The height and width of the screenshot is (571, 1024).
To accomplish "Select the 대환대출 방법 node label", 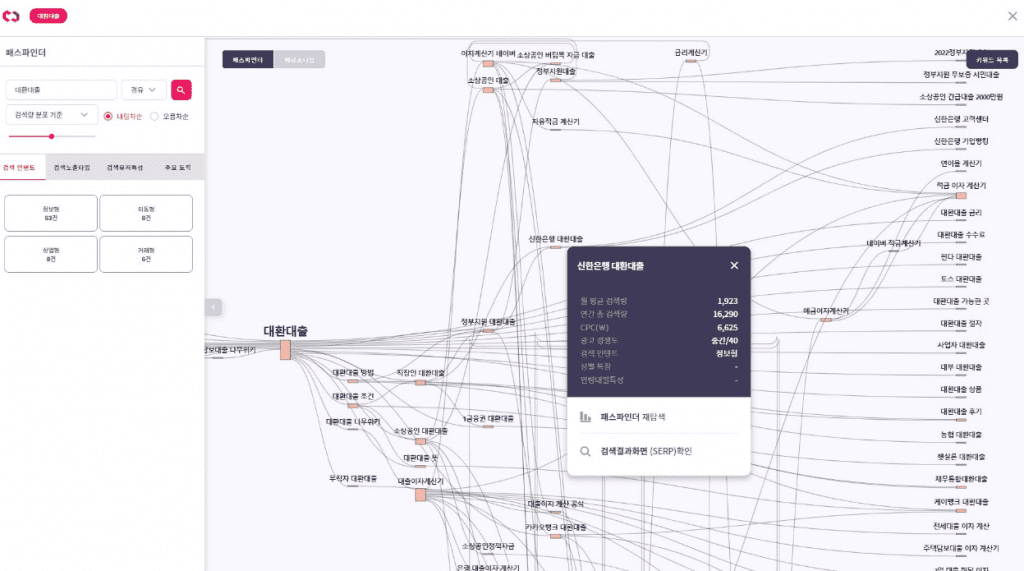I will point(353,373).
